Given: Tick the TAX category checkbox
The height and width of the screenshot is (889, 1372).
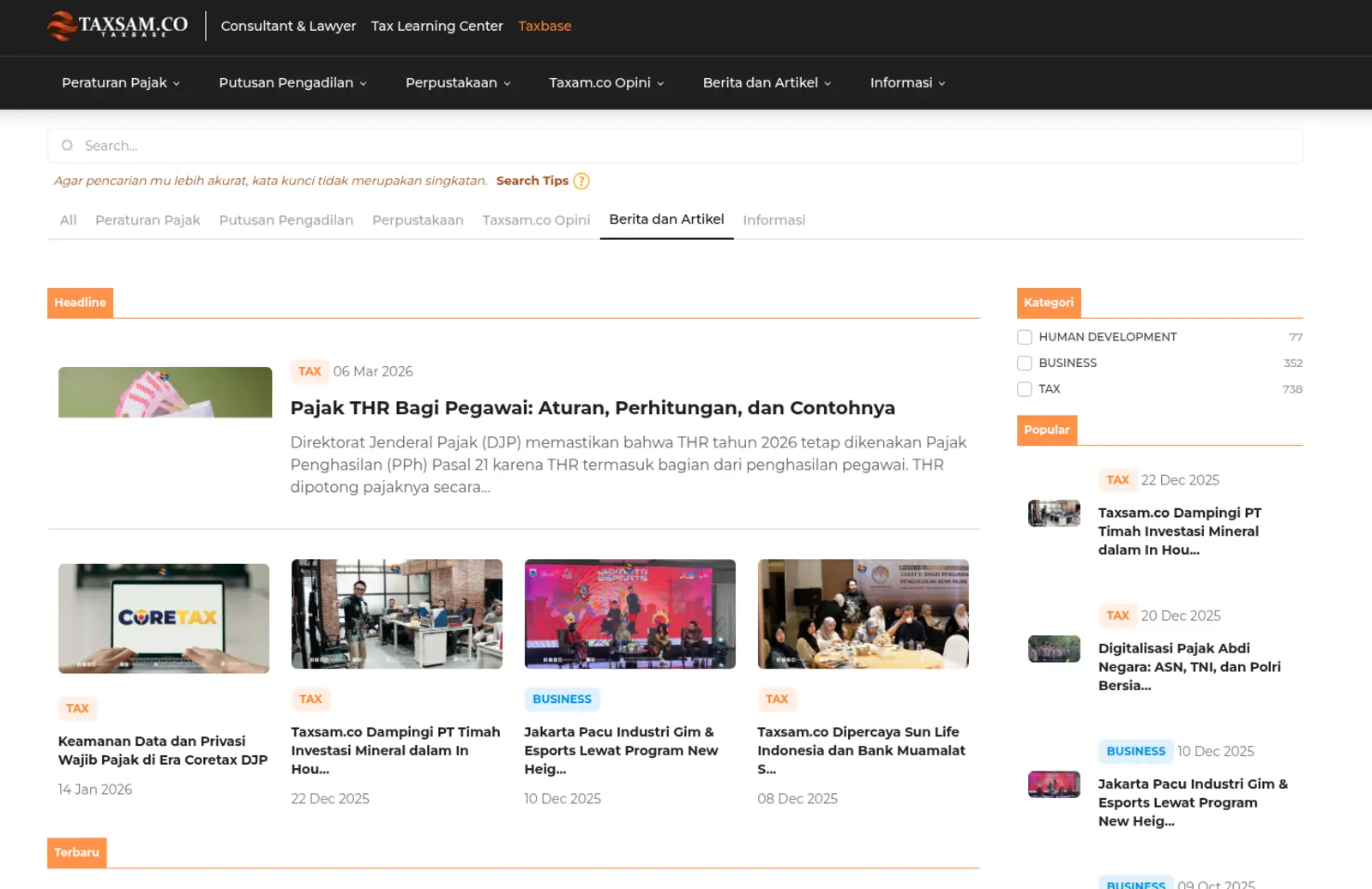Looking at the screenshot, I should pyautogui.click(x=1024, y=389).
